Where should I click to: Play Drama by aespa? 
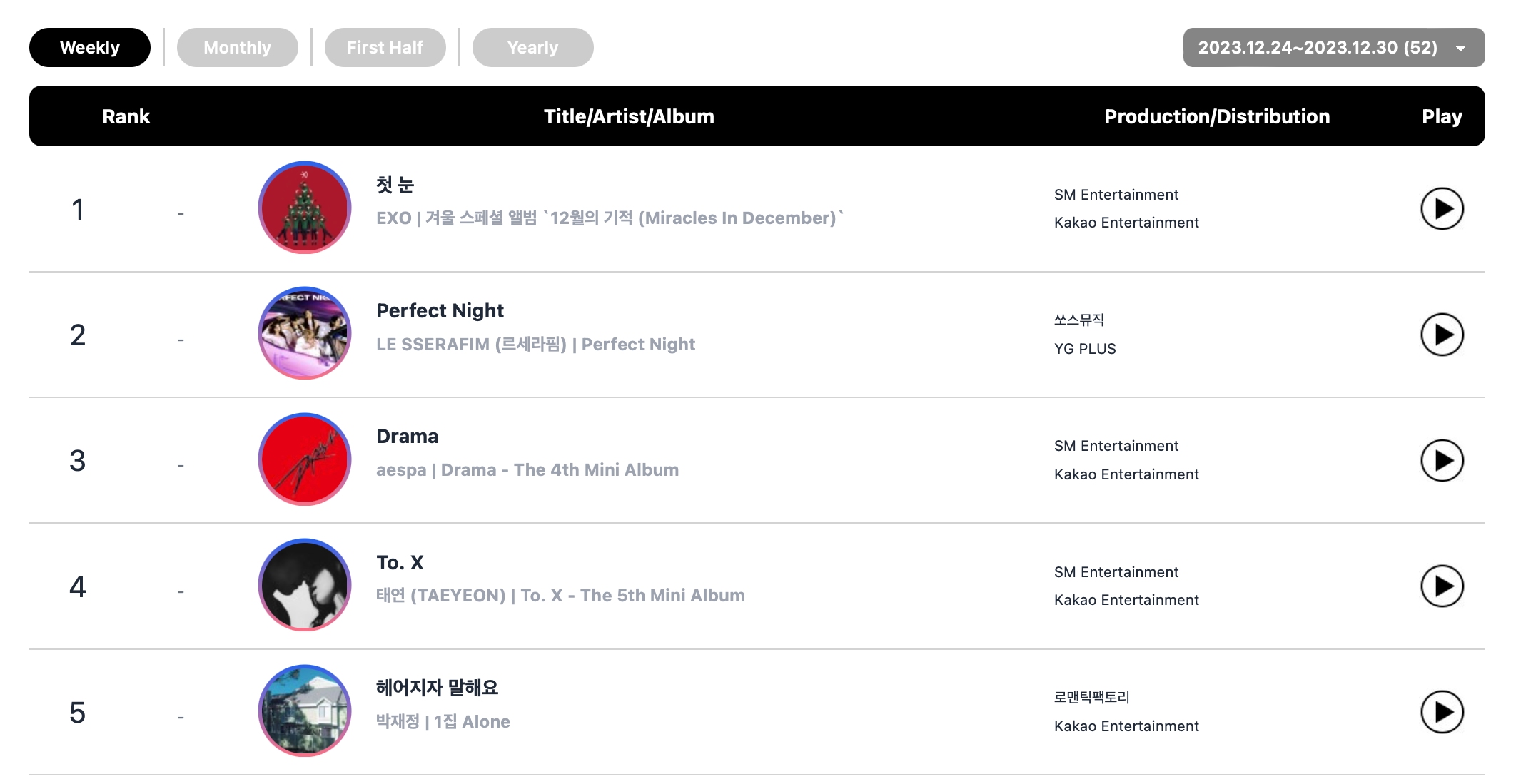(1441, 461)
